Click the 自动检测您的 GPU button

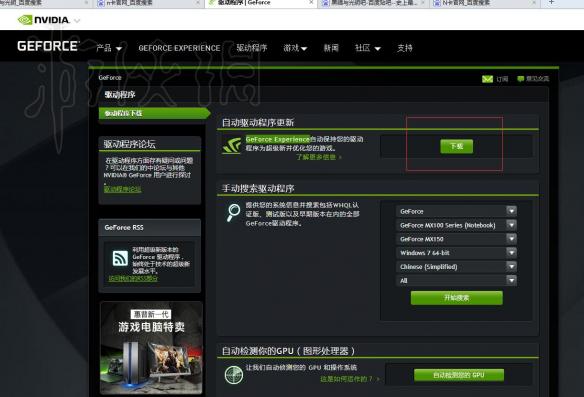459,375
